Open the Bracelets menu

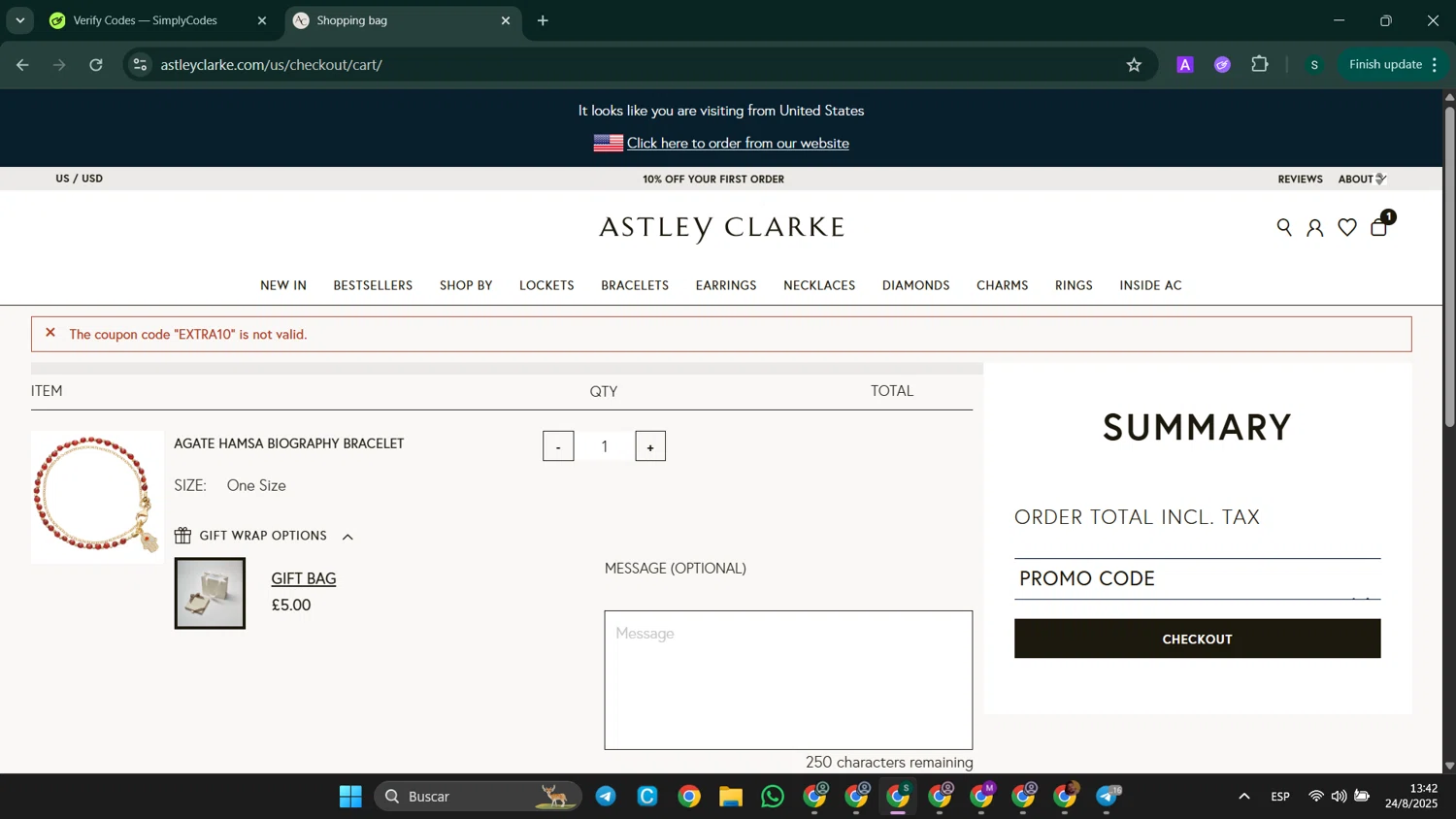point(635,285)
